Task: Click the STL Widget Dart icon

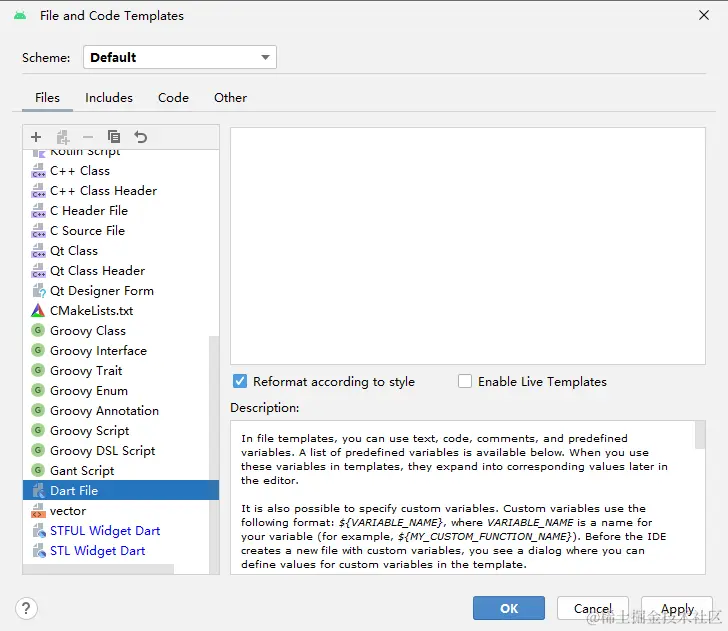Action: [38, 551]
